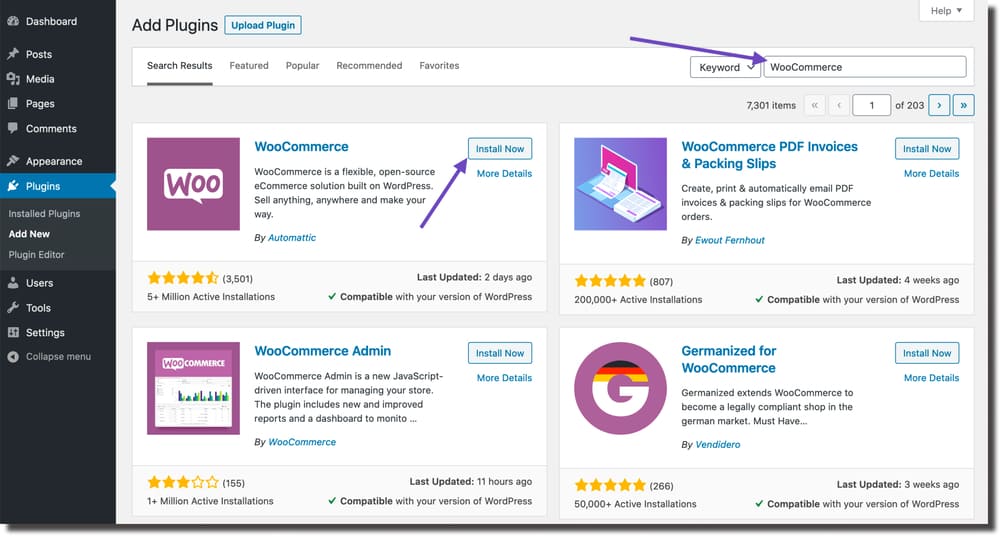Select the '7,301 items' count text
The height and width of the screenshot is (536, 1000).
tap(771, 105)
